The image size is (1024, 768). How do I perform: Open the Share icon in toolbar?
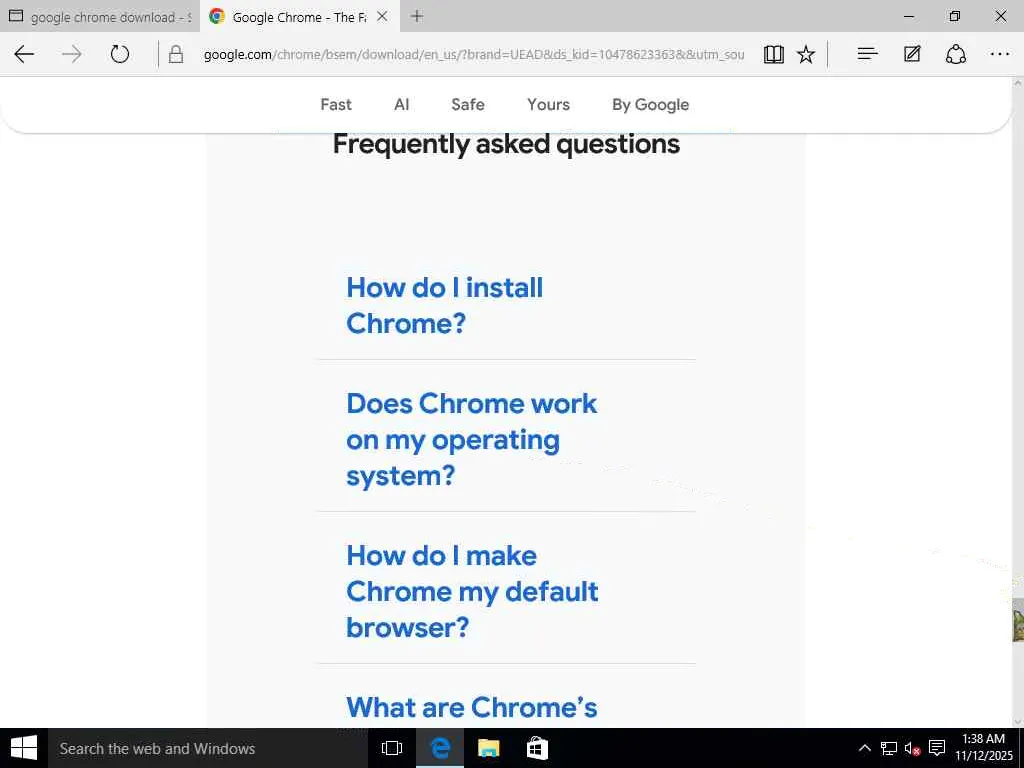click(x=956, y=54)
